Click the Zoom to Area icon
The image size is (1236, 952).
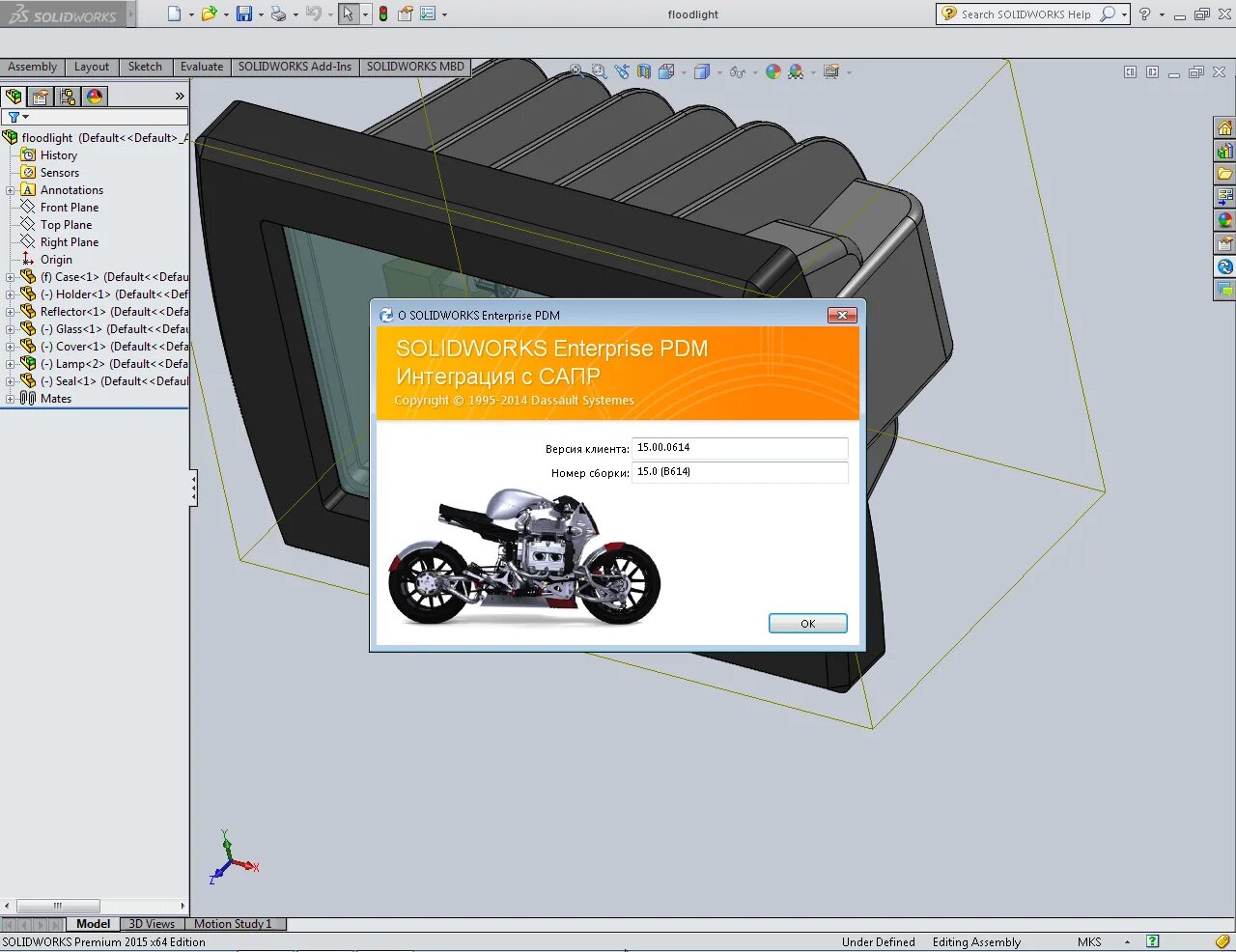click(x=599, y=71)
